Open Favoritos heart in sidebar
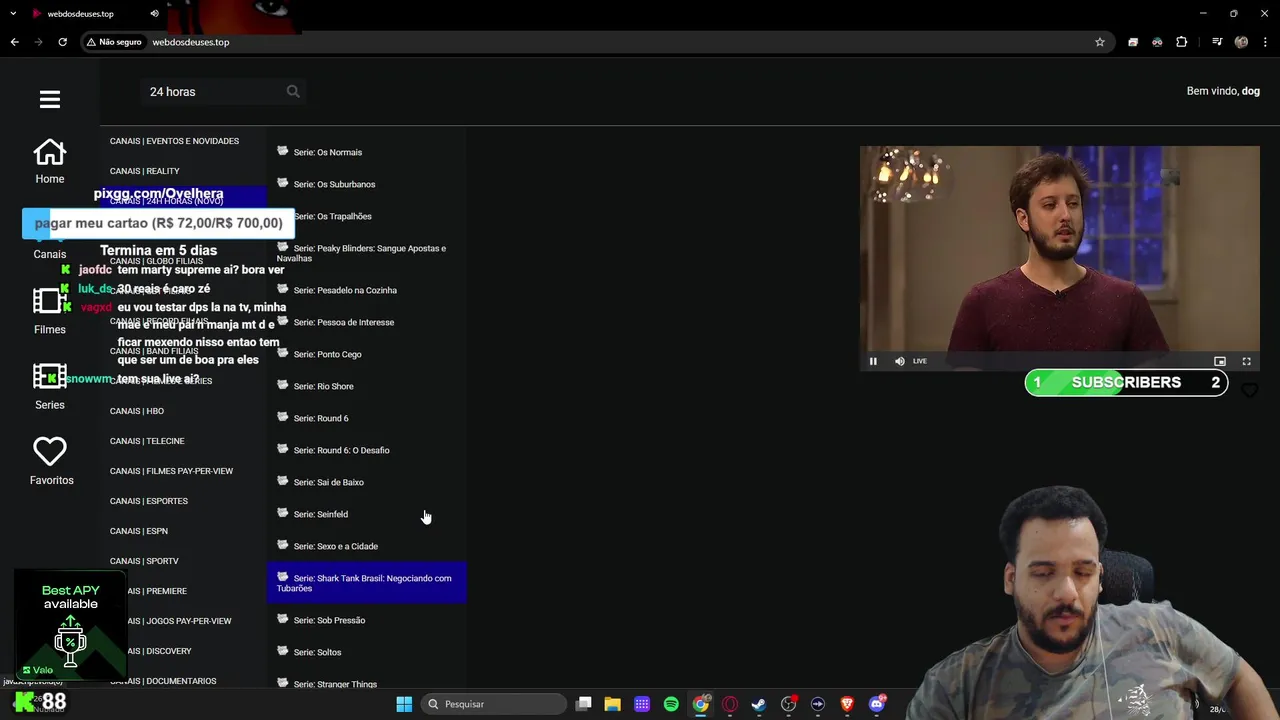Viewport: 1280px width, 720px height. point(51,462)
